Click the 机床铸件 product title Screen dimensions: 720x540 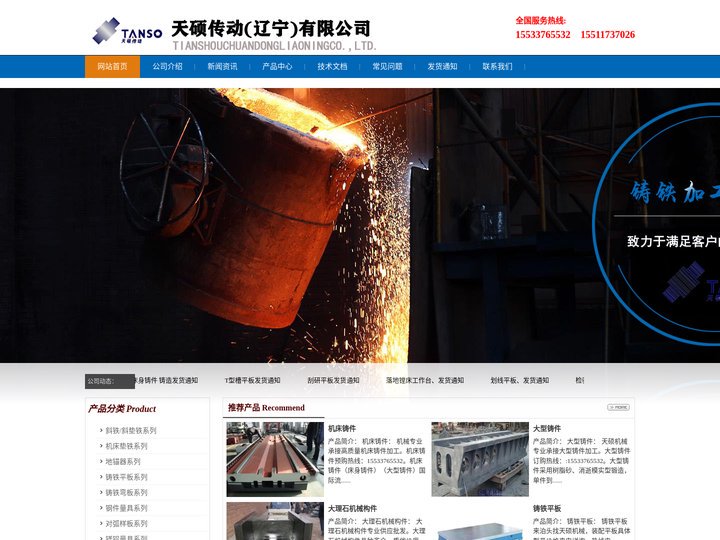click(342, 428)
